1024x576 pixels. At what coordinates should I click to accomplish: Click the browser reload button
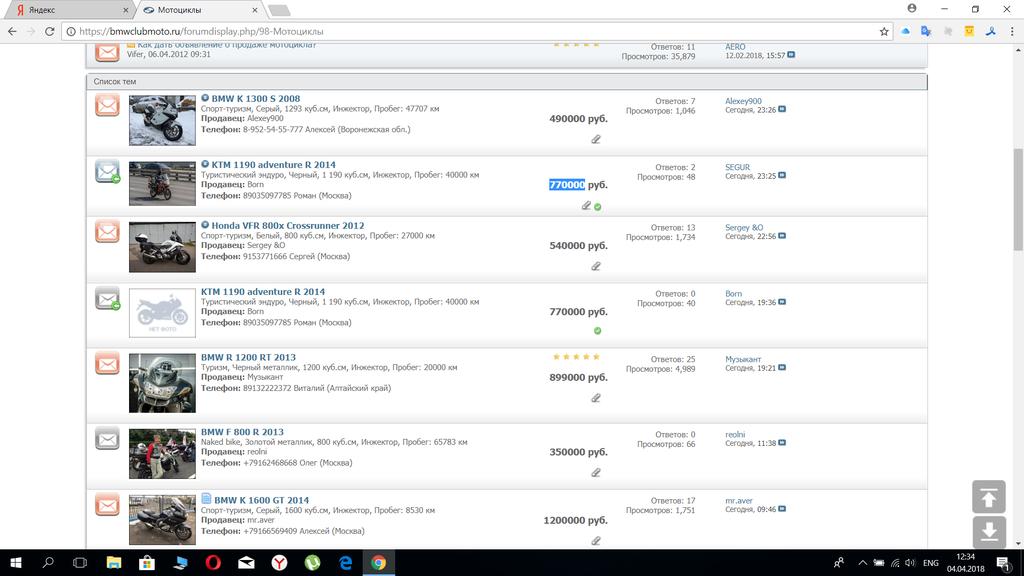[x=50, y=31]
